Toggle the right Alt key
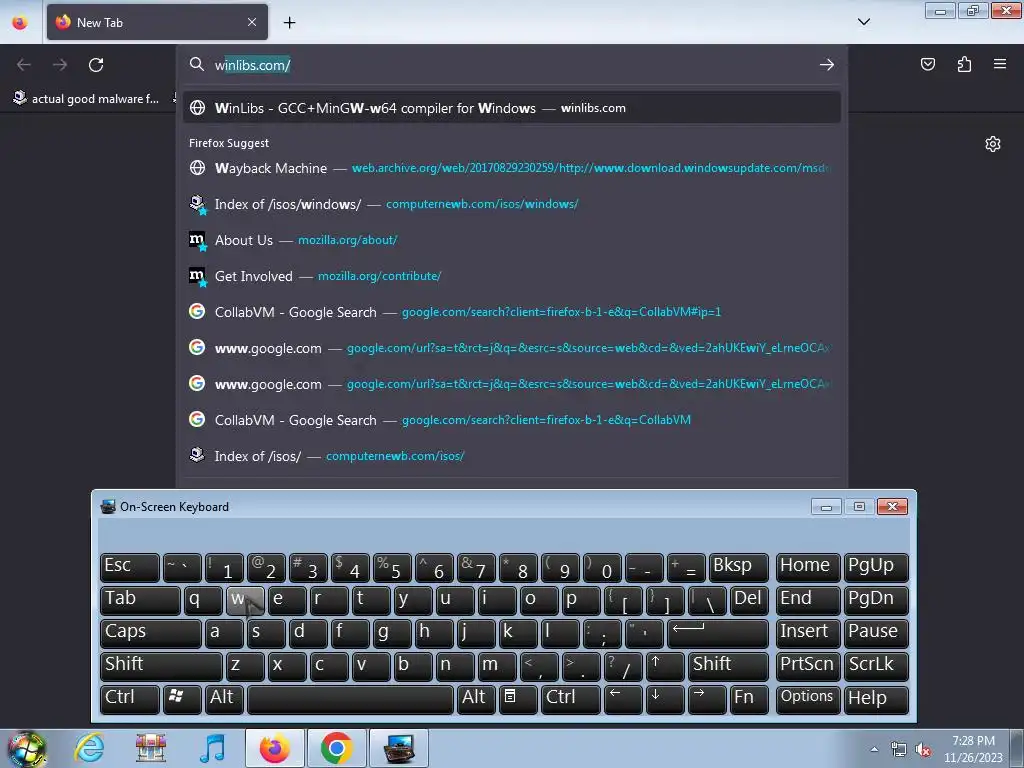This screenshot has width=1024, height=768. (475, 698)
